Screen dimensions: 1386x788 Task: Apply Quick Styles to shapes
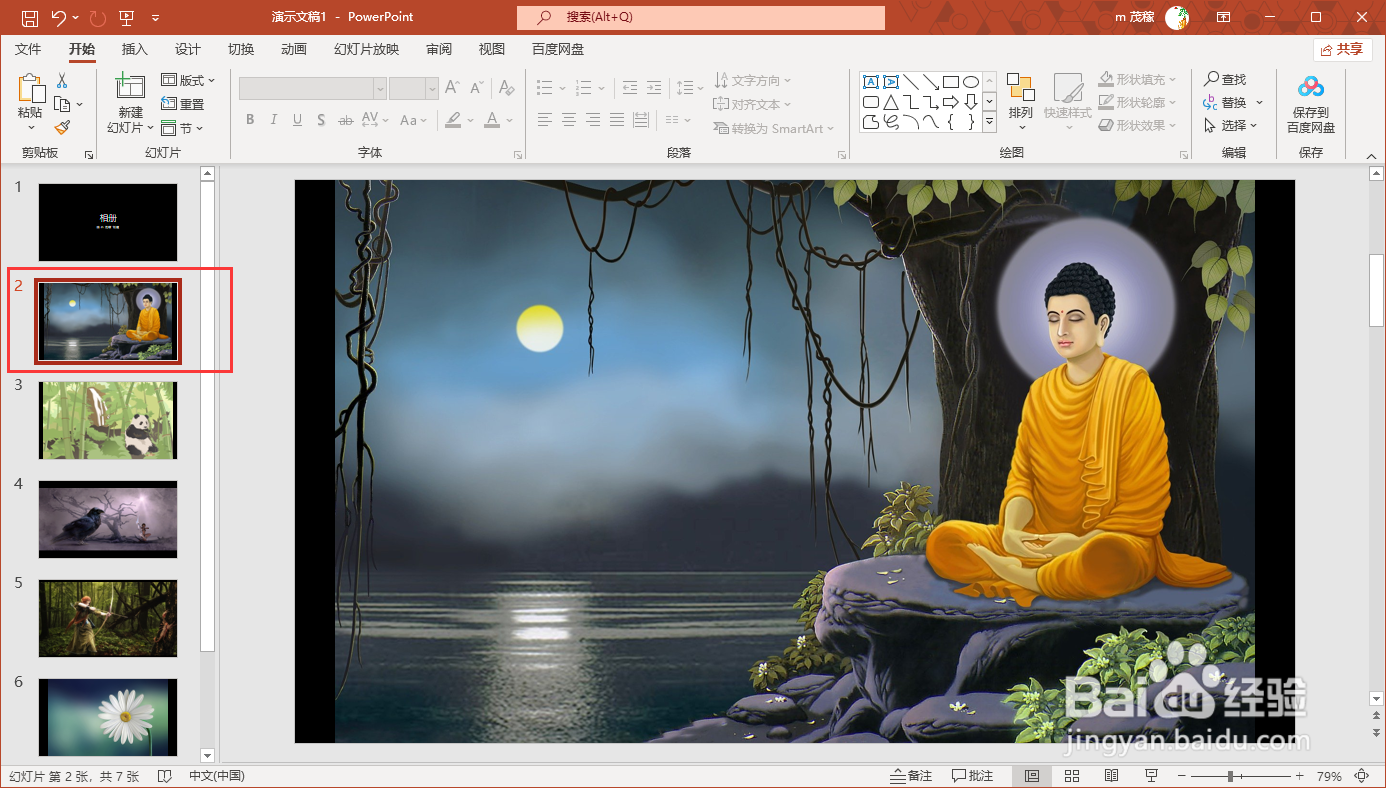coord(1068,100)
